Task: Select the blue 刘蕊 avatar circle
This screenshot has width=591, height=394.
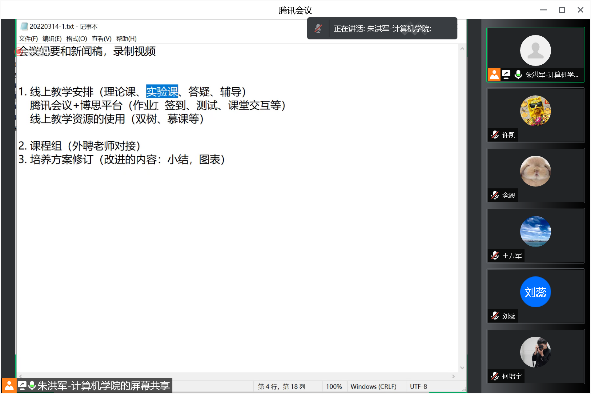Action: 535,291
